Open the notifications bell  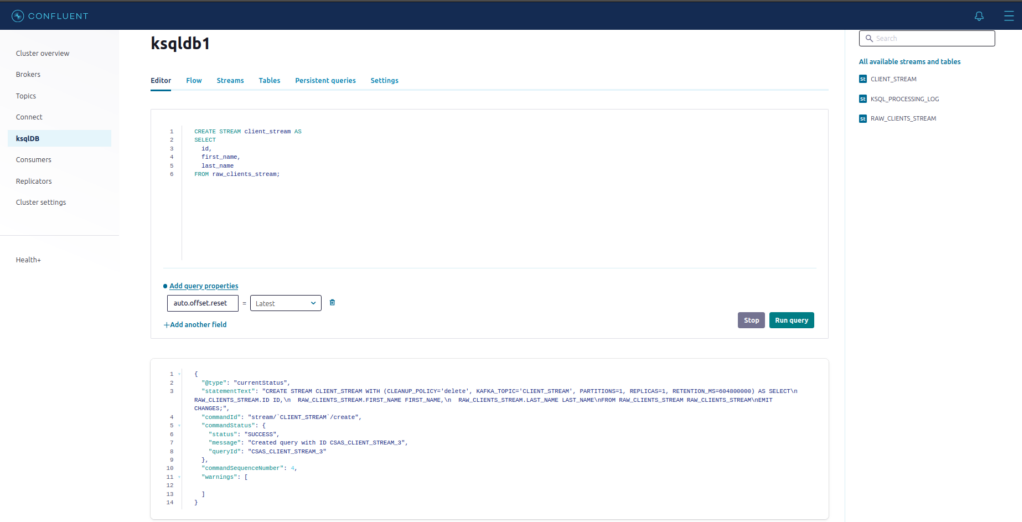(x=979, y=16)
